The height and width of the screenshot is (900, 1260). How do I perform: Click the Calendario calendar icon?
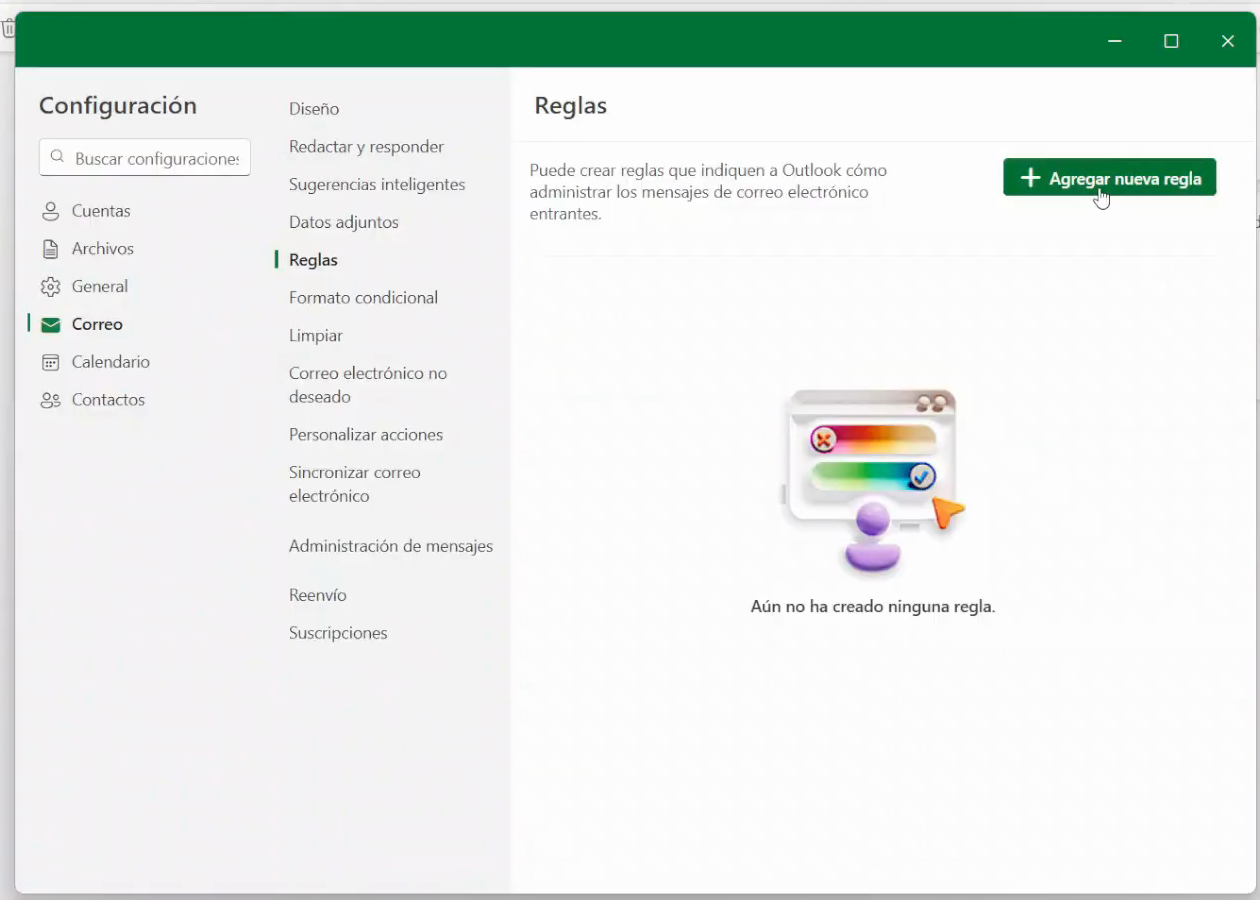(50, 362)
